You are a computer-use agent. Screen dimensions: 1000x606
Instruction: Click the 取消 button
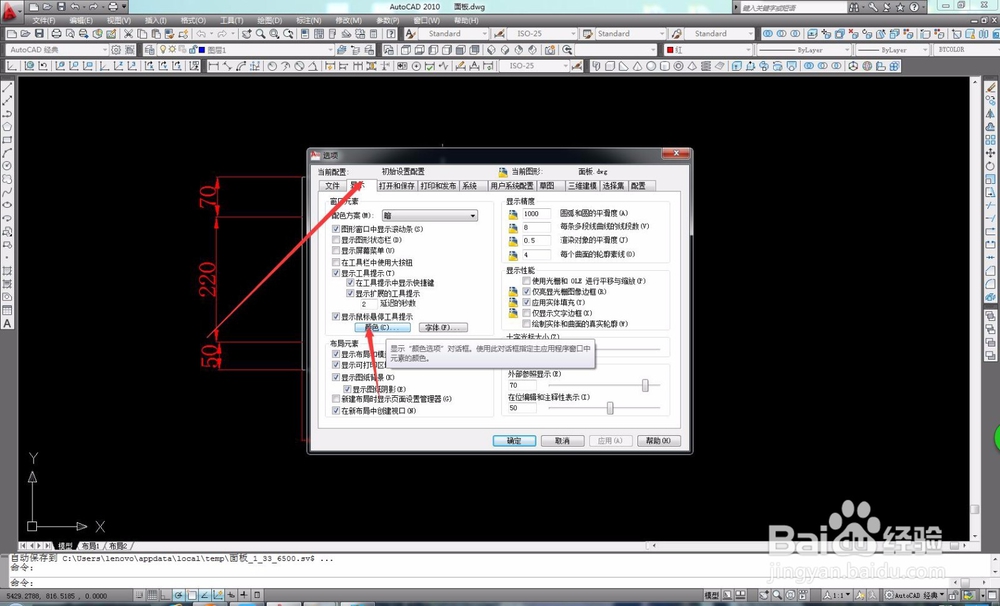point(562,441)
